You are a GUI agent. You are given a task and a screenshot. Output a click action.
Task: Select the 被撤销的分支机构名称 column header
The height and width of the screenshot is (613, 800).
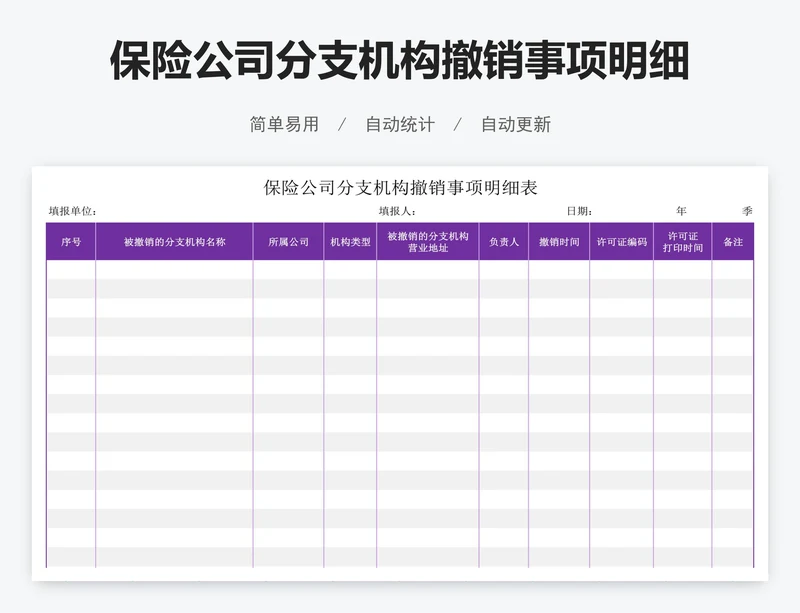point(174,242)
